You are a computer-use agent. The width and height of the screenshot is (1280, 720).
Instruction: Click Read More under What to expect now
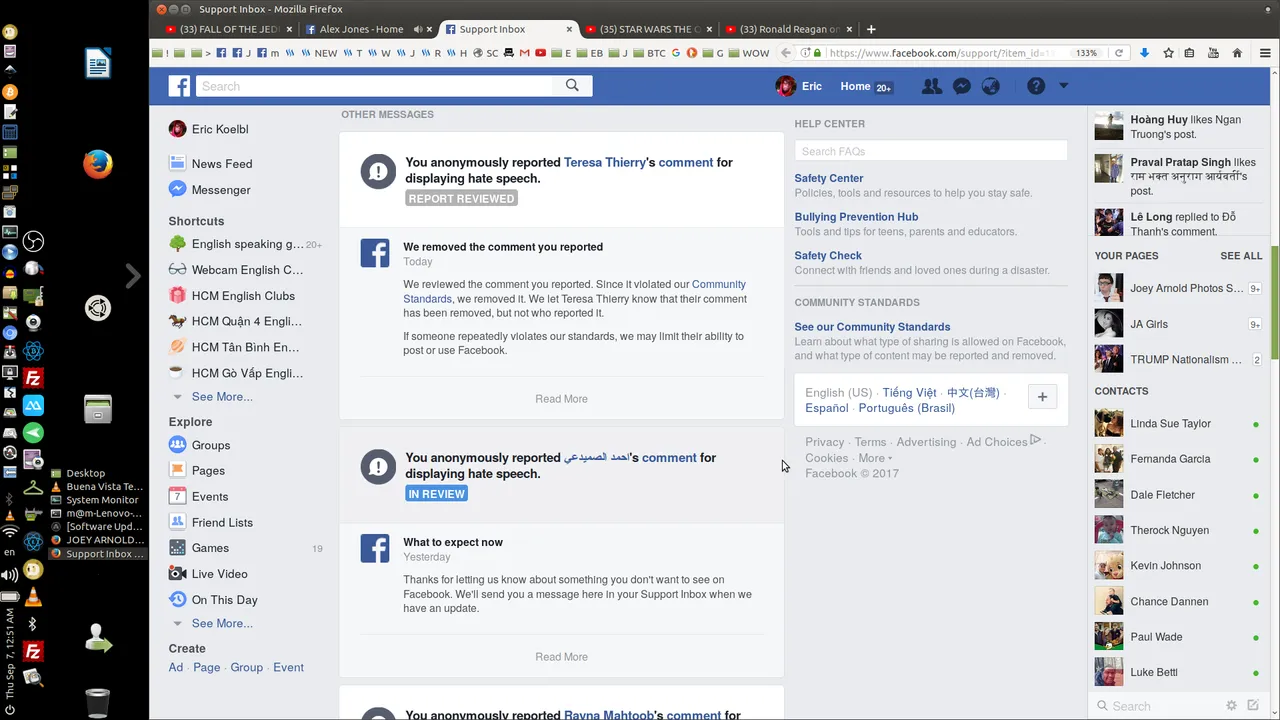pyautogui.click(x=561, y=657)
